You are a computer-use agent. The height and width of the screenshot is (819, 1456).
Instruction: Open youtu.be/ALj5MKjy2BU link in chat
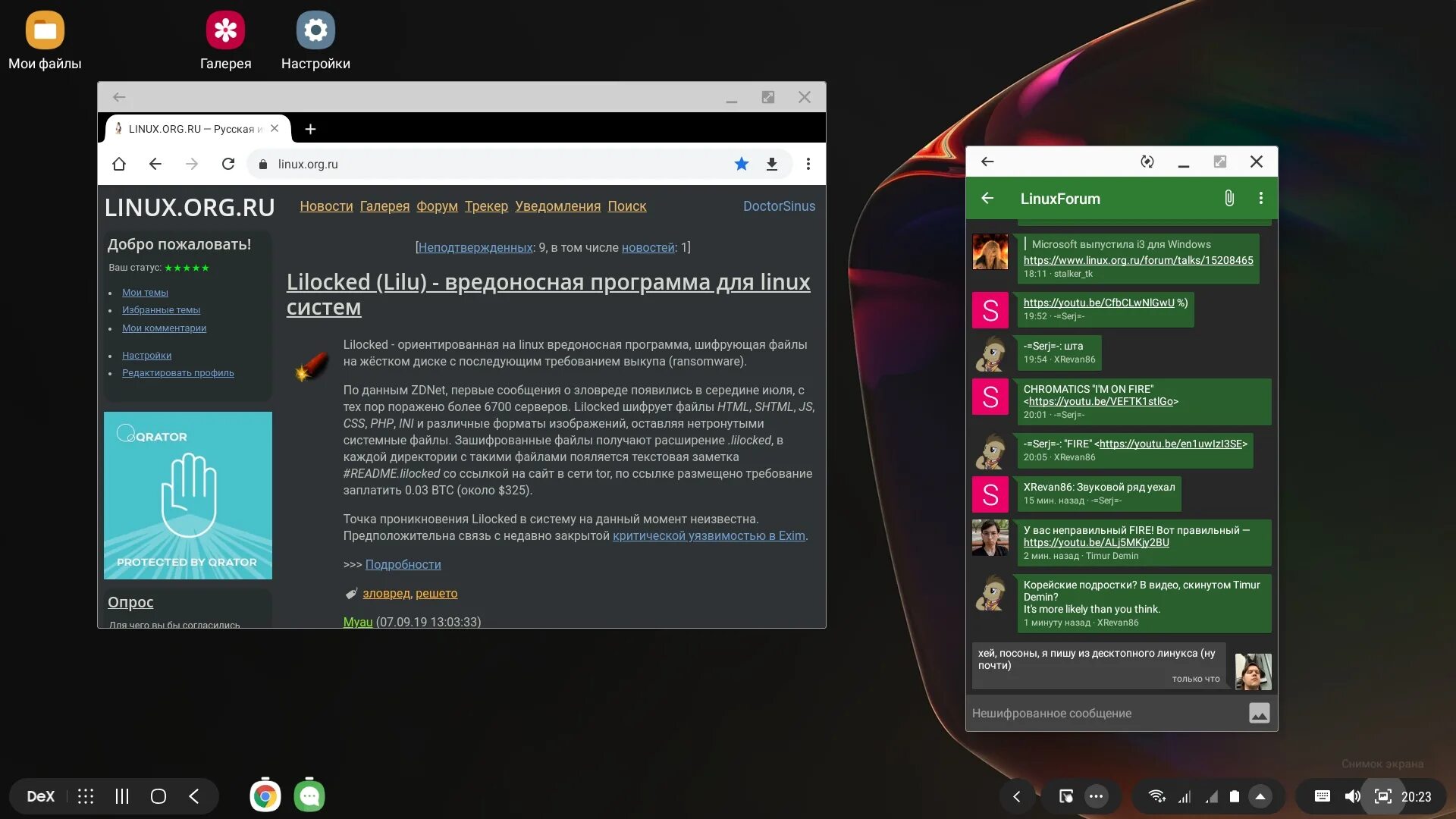[x=1096, y=543]
